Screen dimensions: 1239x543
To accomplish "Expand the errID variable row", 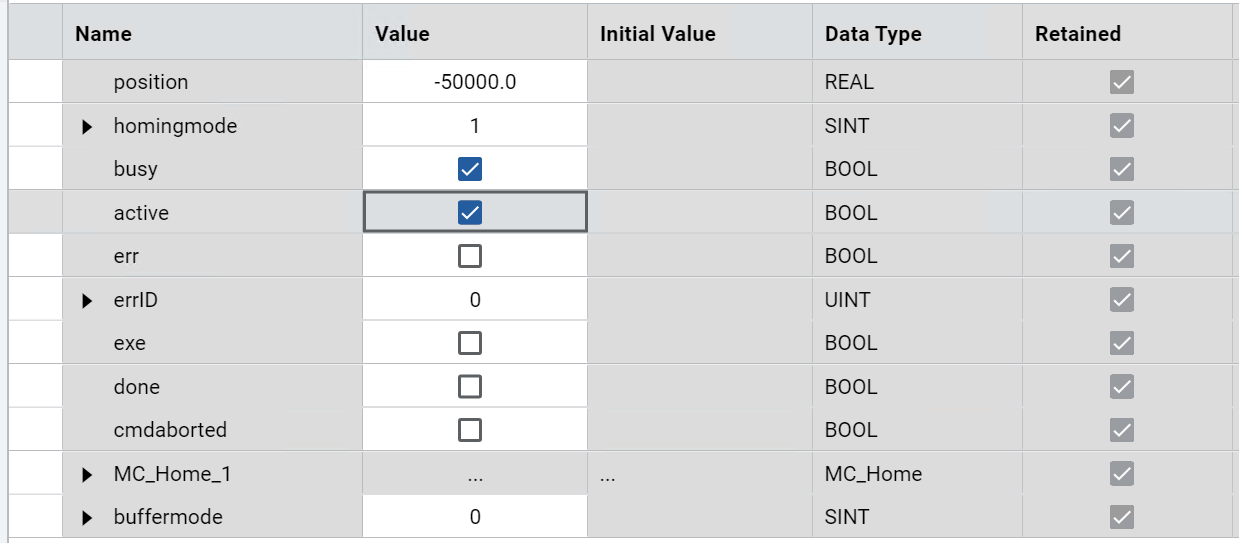I will tap(87, 300).
